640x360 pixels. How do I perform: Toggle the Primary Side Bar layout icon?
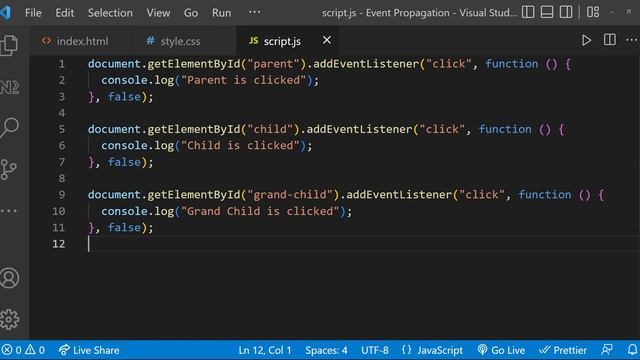(x=528, y=12)
